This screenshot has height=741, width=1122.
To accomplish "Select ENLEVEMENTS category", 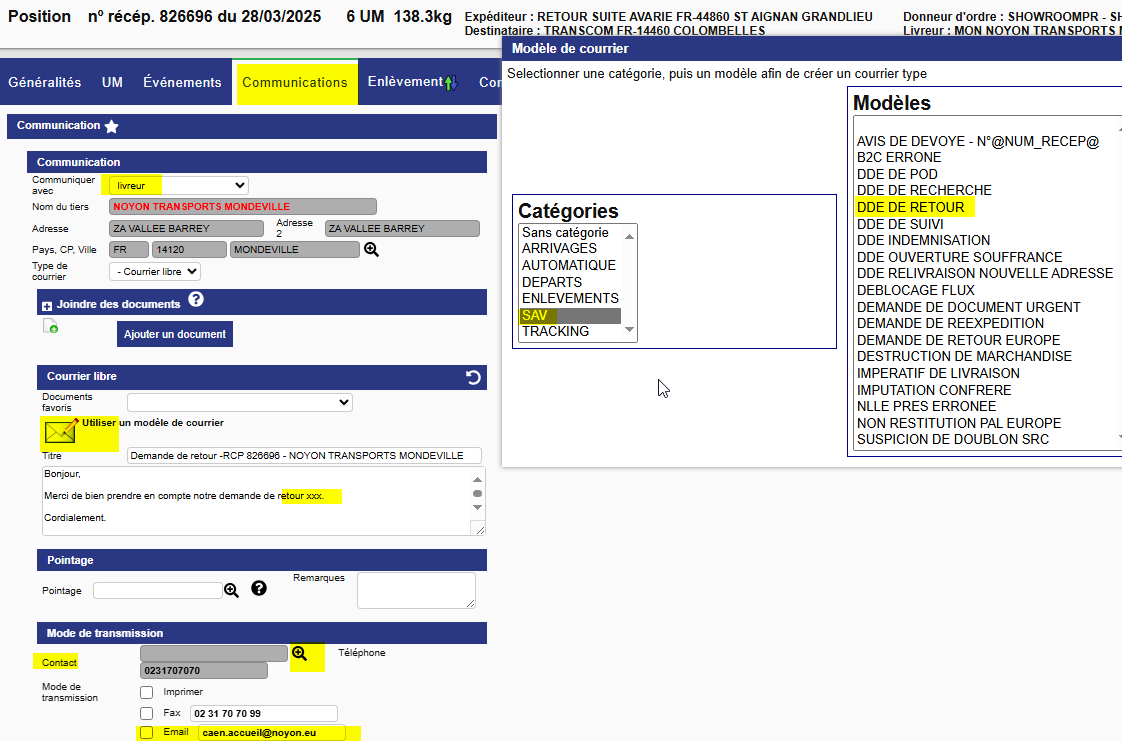I will point(570,298).
